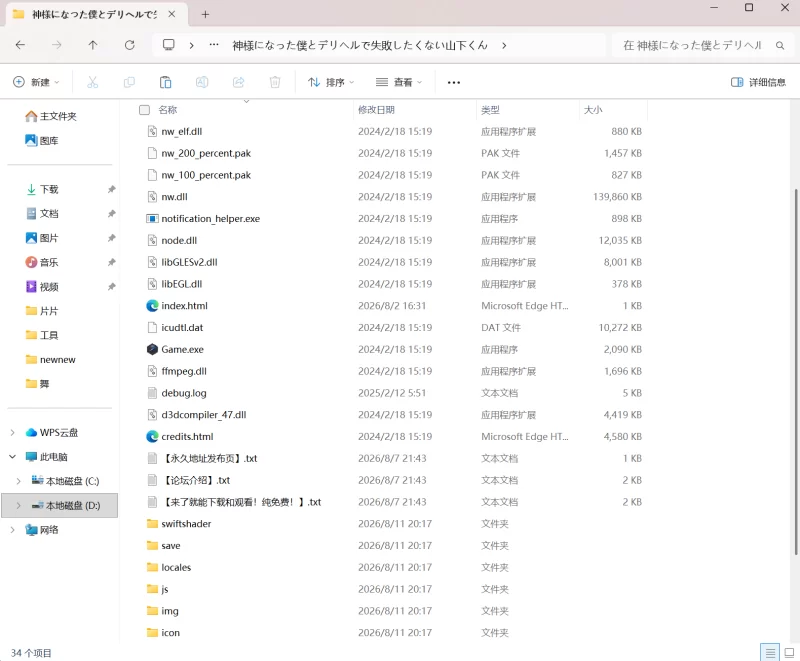Toggle the select-all checkbox in header
The width and height of the screenshot is (800, 661).
144,110
